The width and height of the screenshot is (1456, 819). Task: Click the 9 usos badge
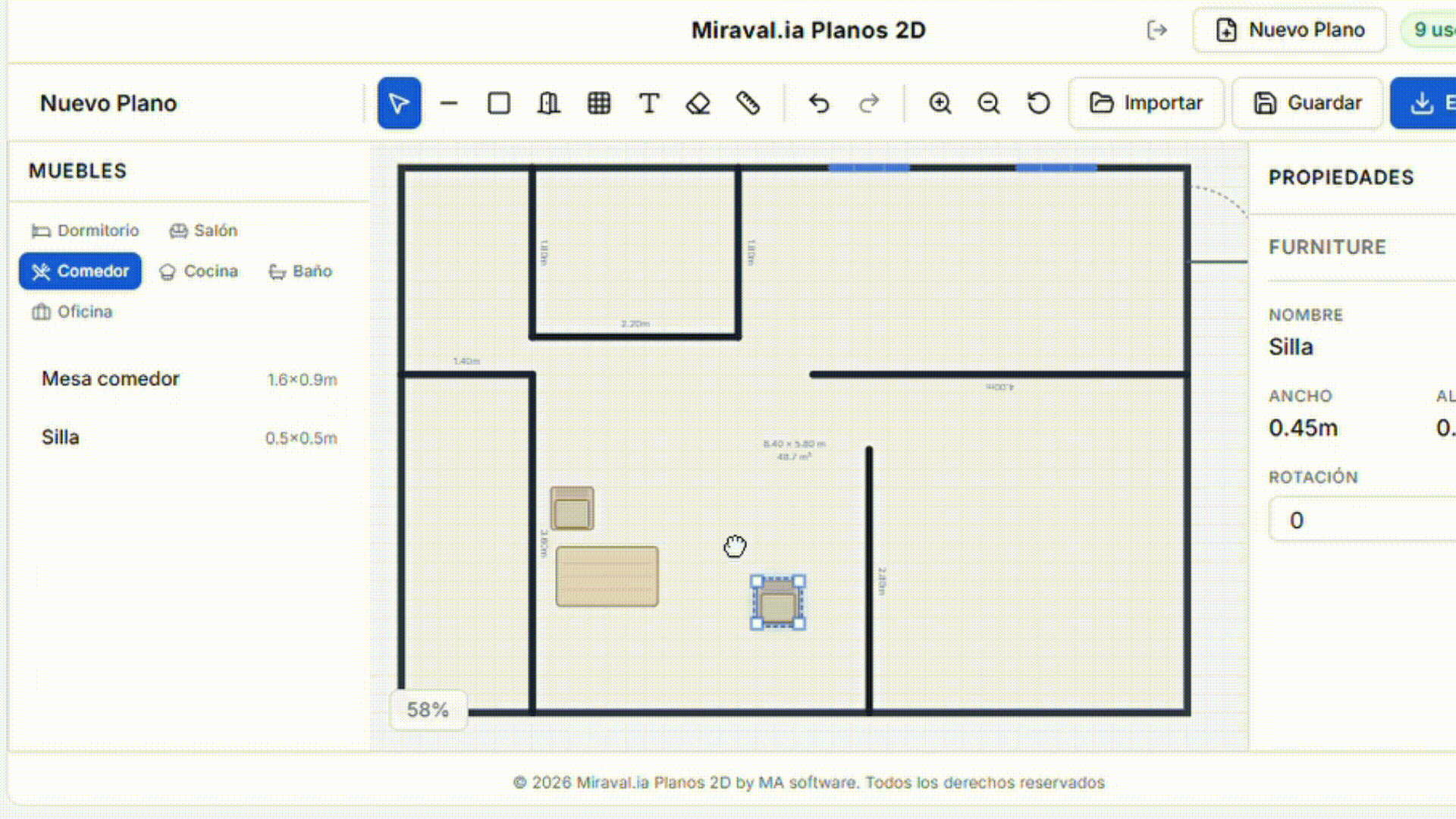(x=1429, y=30)
